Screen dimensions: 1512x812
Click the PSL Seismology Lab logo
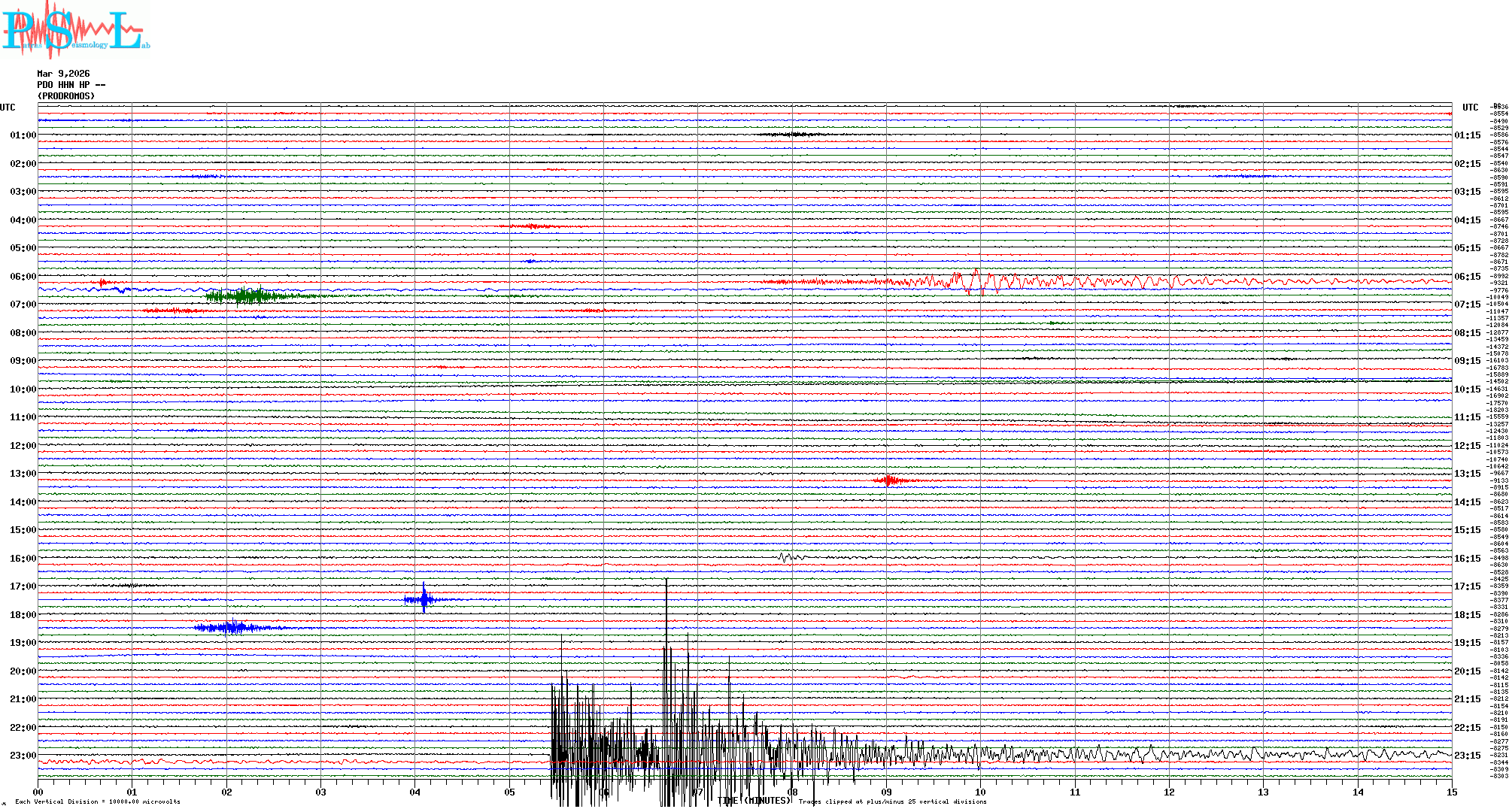[75, 30]
